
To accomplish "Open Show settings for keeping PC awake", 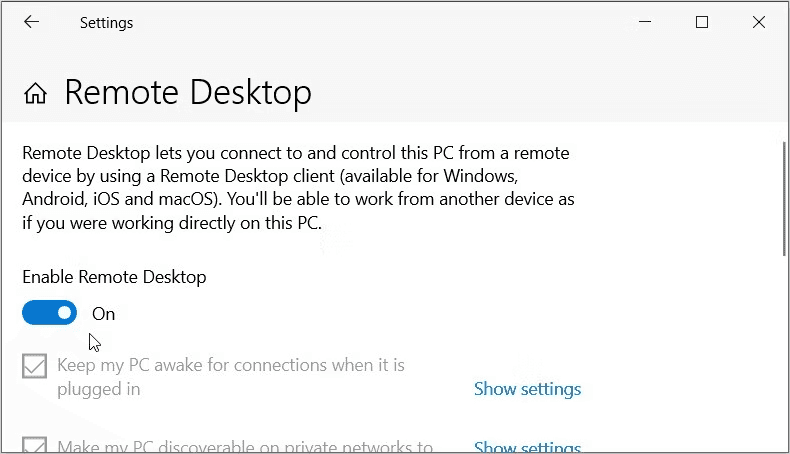I will click(527, 389).
